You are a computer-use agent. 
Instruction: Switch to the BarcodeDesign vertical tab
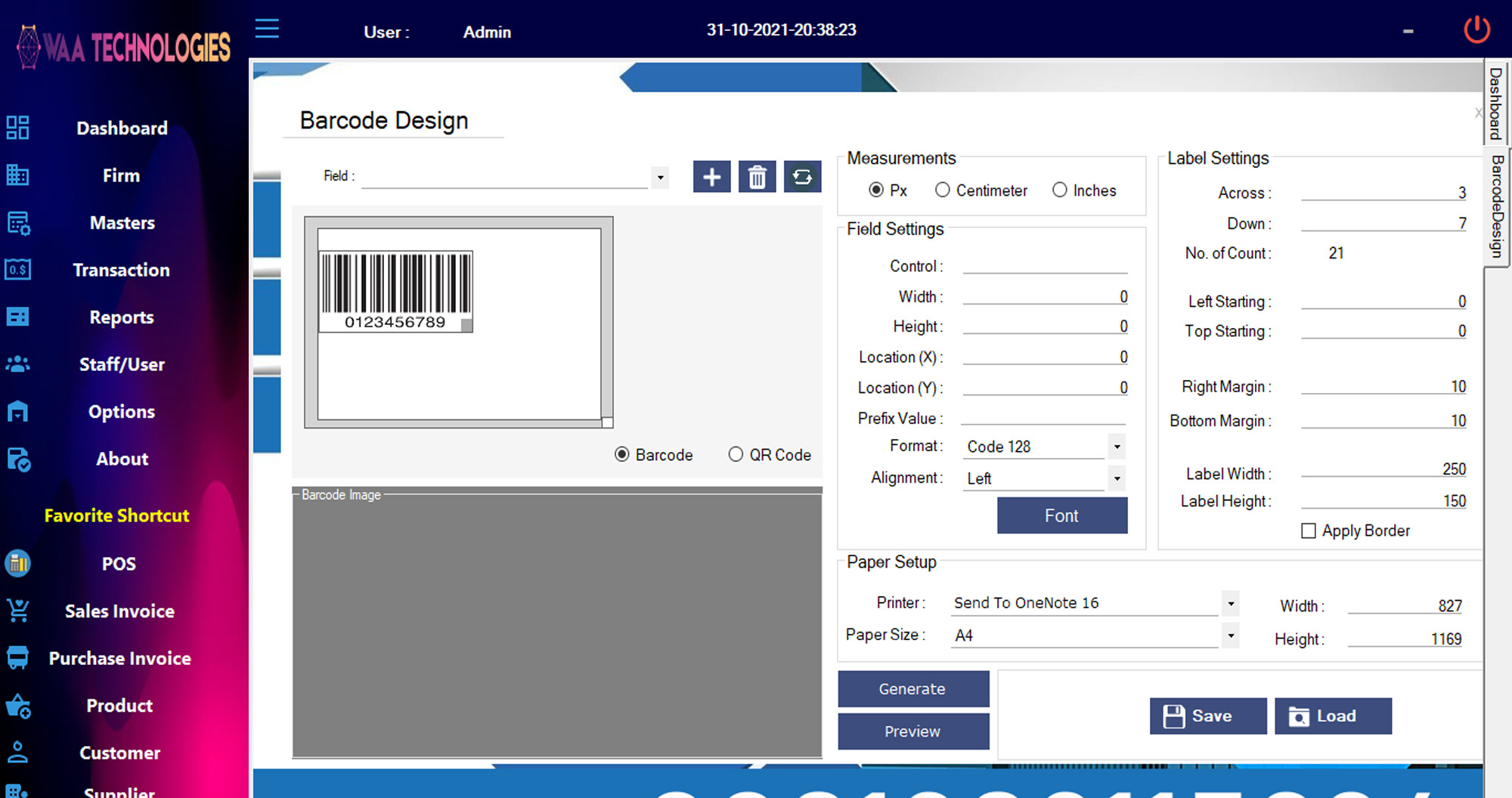pos(1496,206)
